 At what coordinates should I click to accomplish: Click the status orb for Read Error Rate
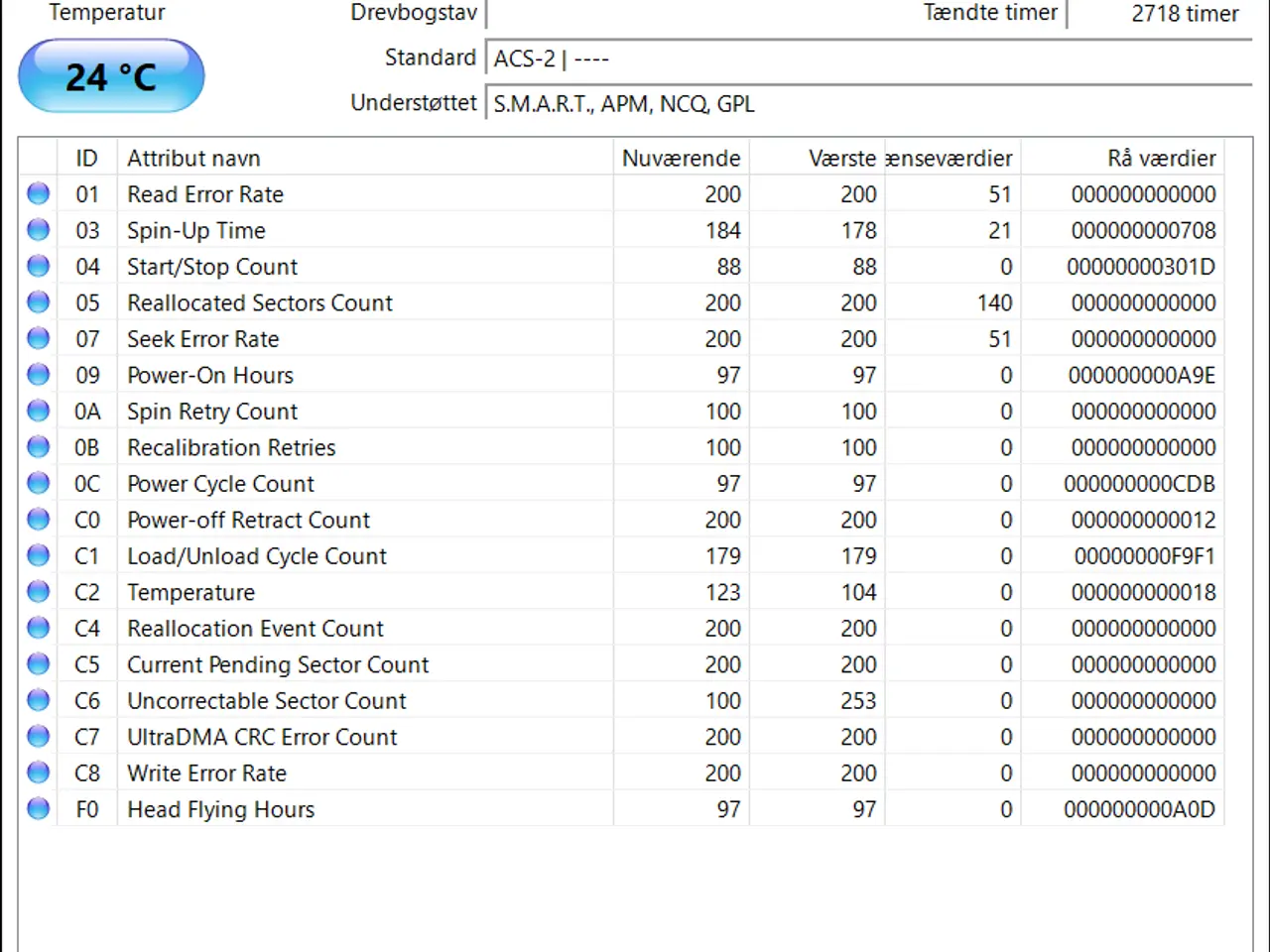[x=38, y=193]
